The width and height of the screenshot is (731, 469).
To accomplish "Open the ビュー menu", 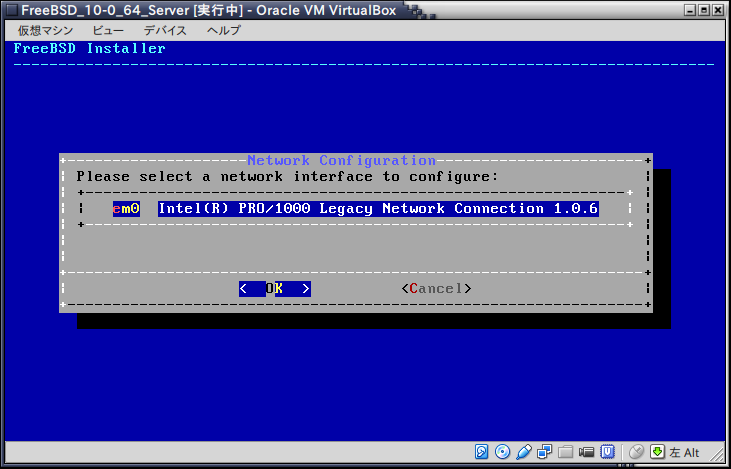I will point(108,30).
